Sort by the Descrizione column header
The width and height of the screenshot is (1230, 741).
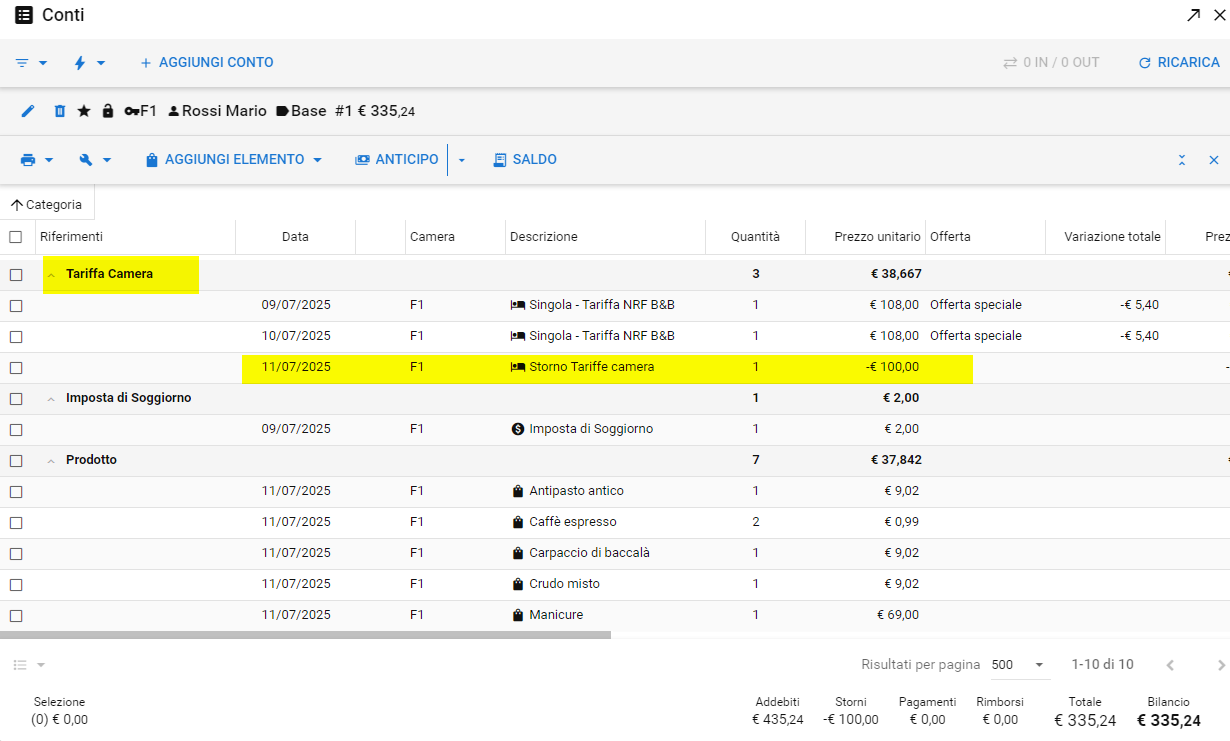[x=544, y=237]
